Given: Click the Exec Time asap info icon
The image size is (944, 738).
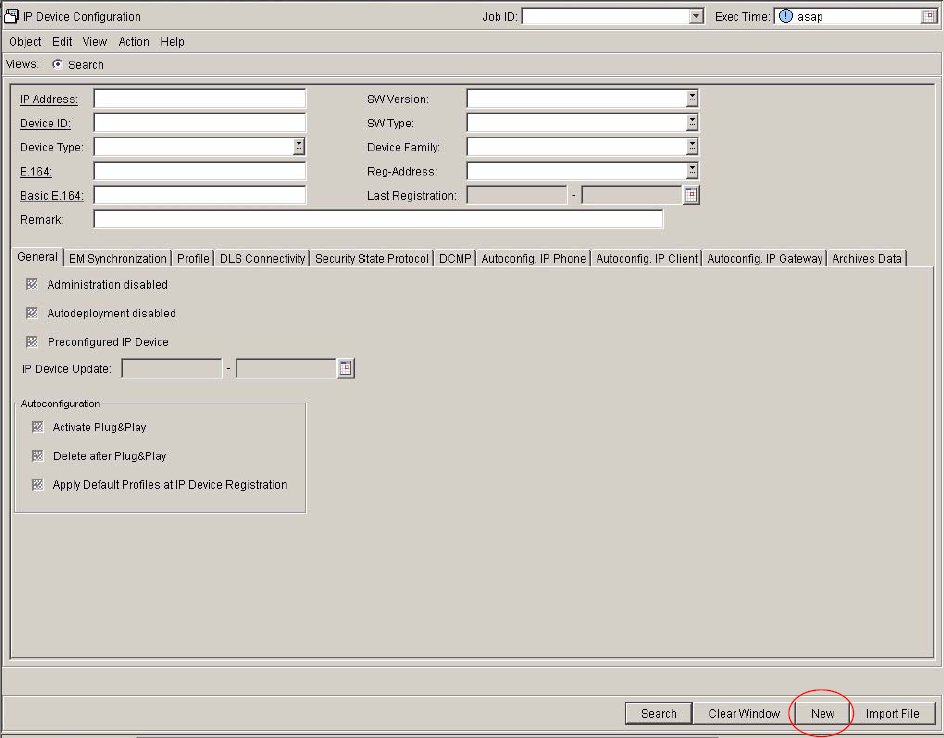Looking at the screenshot, I should [786, 16].
